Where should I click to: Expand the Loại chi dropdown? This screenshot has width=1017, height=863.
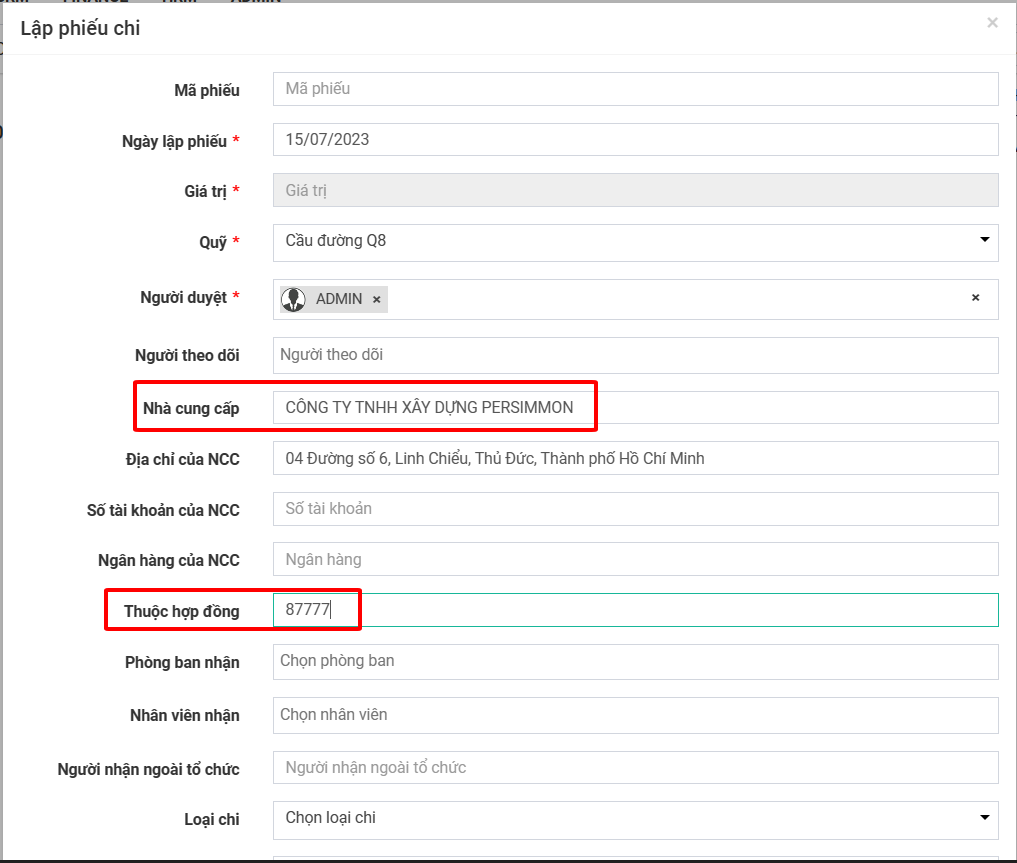(984, 818)
